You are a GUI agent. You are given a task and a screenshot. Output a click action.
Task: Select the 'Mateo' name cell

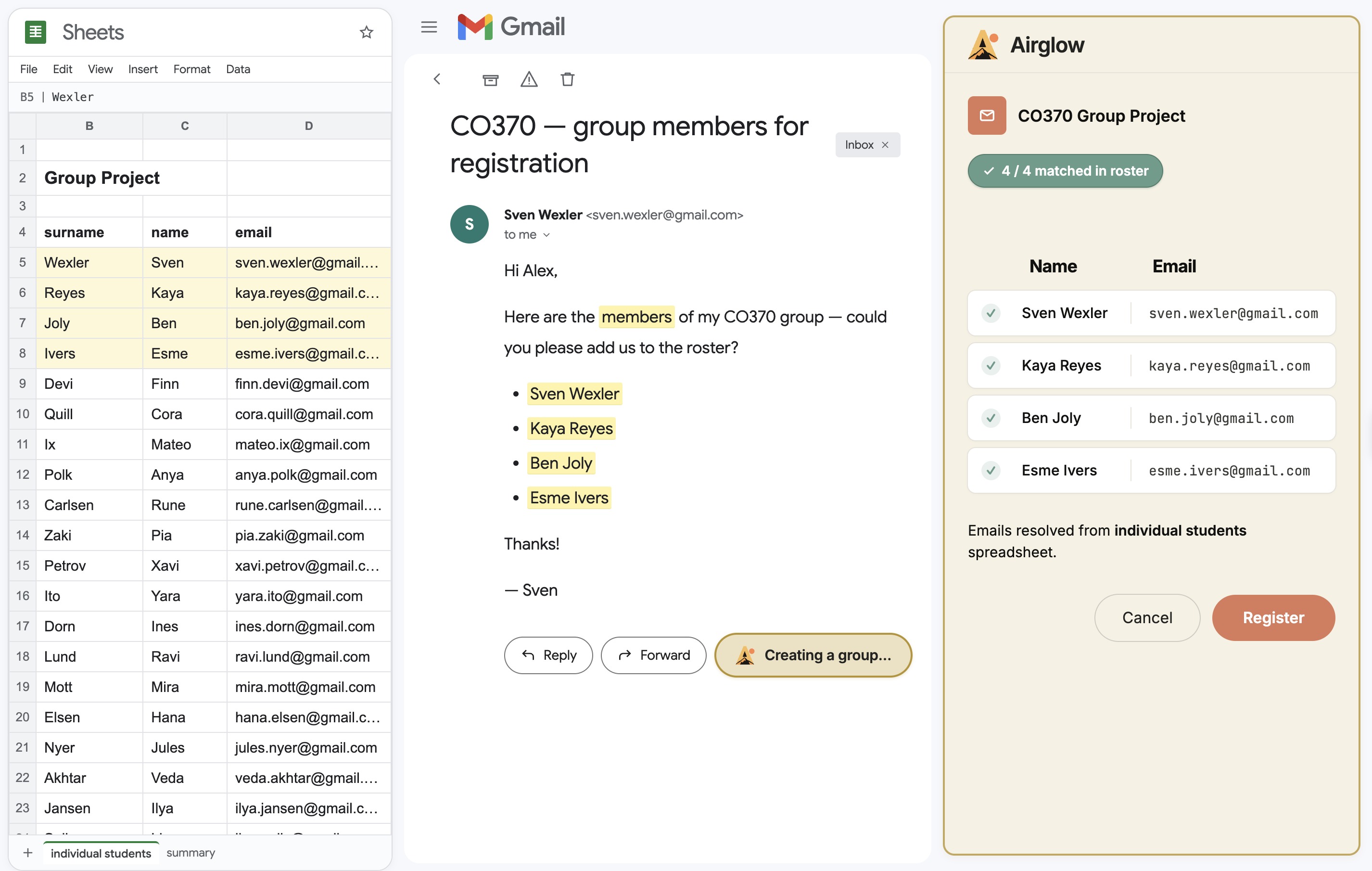(185, 444)
